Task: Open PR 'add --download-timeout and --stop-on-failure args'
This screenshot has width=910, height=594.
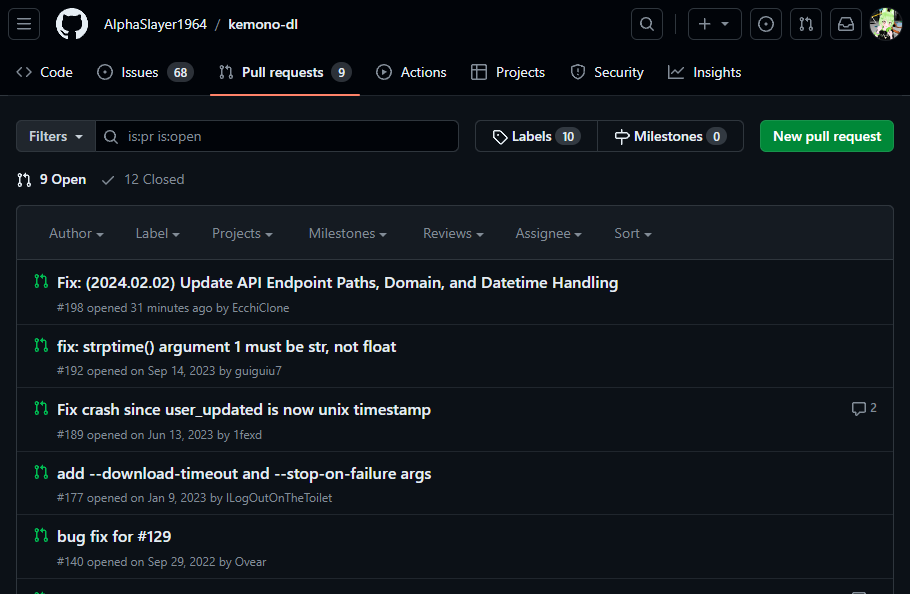Action: [244, 473]
